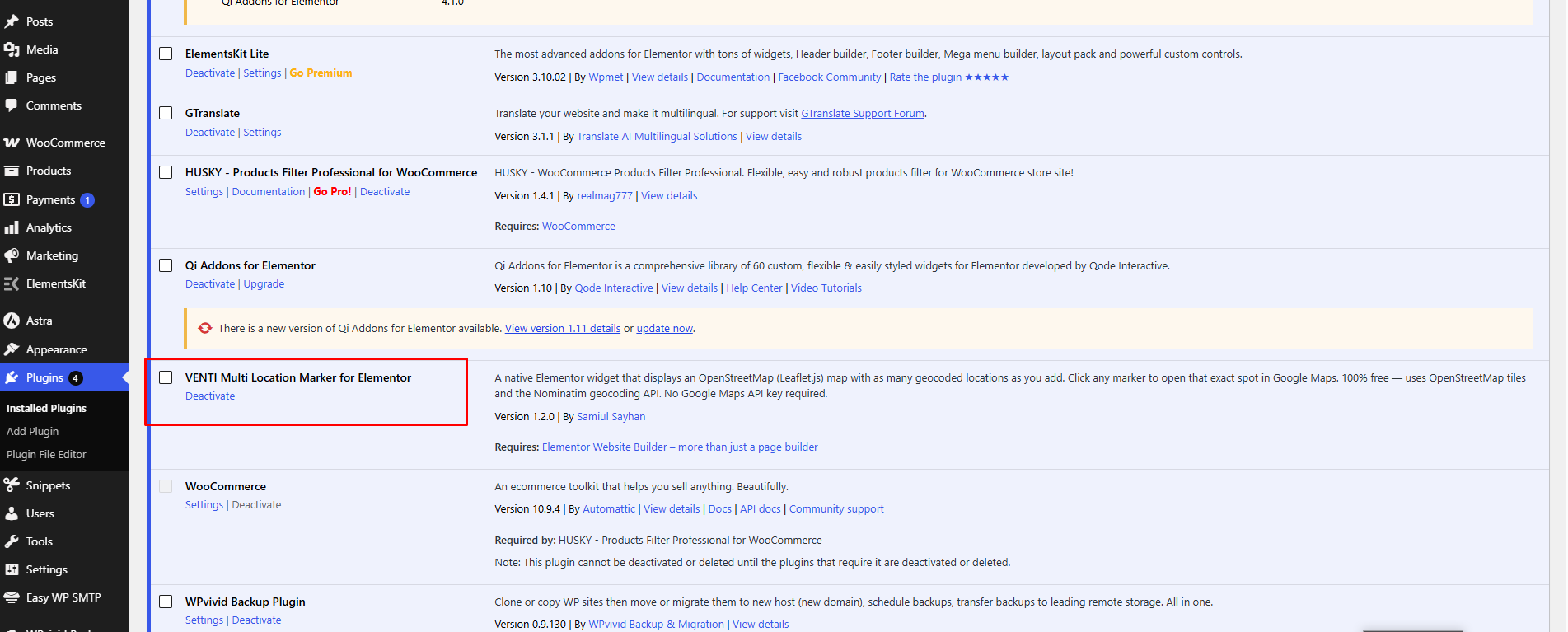Viewport: 1568px width, 632px height.
Task: Click the Pages icon in sidebar
Action: coord(12,77)
